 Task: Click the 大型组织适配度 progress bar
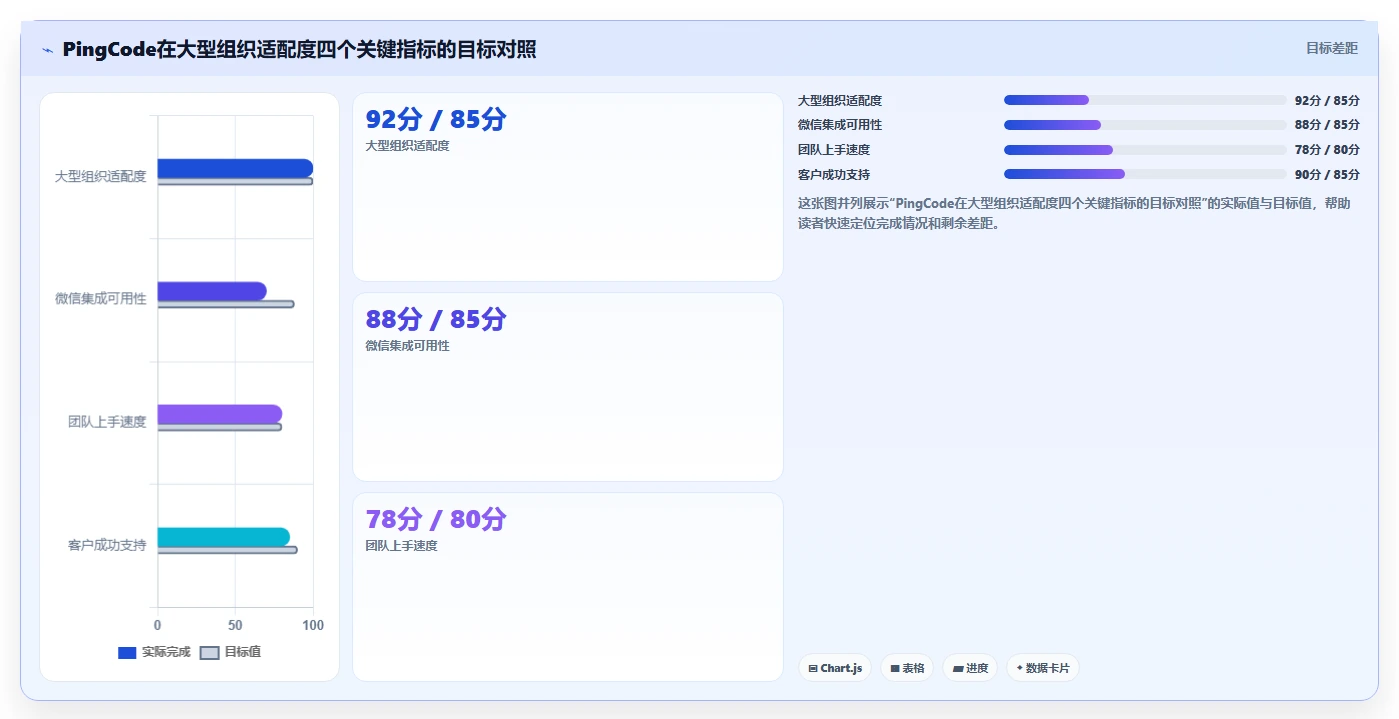1145,100
